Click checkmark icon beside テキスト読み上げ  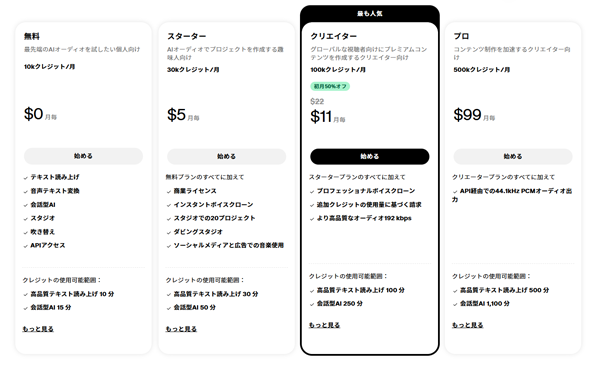coord(26,178)
